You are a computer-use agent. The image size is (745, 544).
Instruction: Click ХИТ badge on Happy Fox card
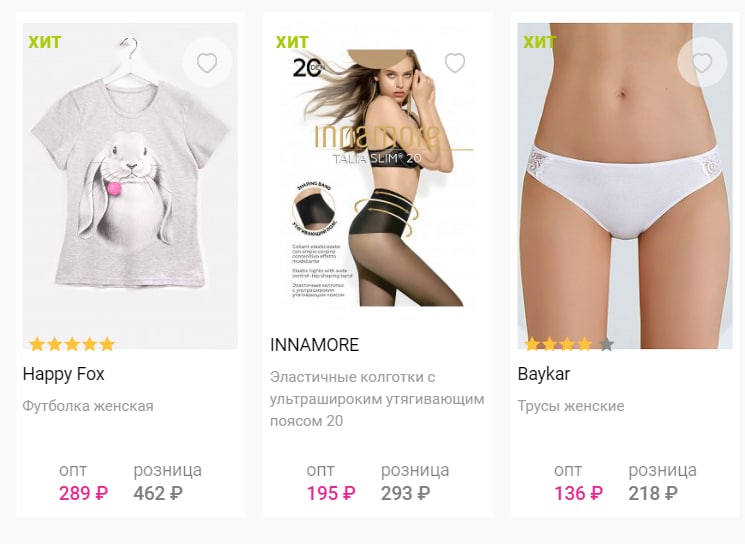[x=45, y=42]
